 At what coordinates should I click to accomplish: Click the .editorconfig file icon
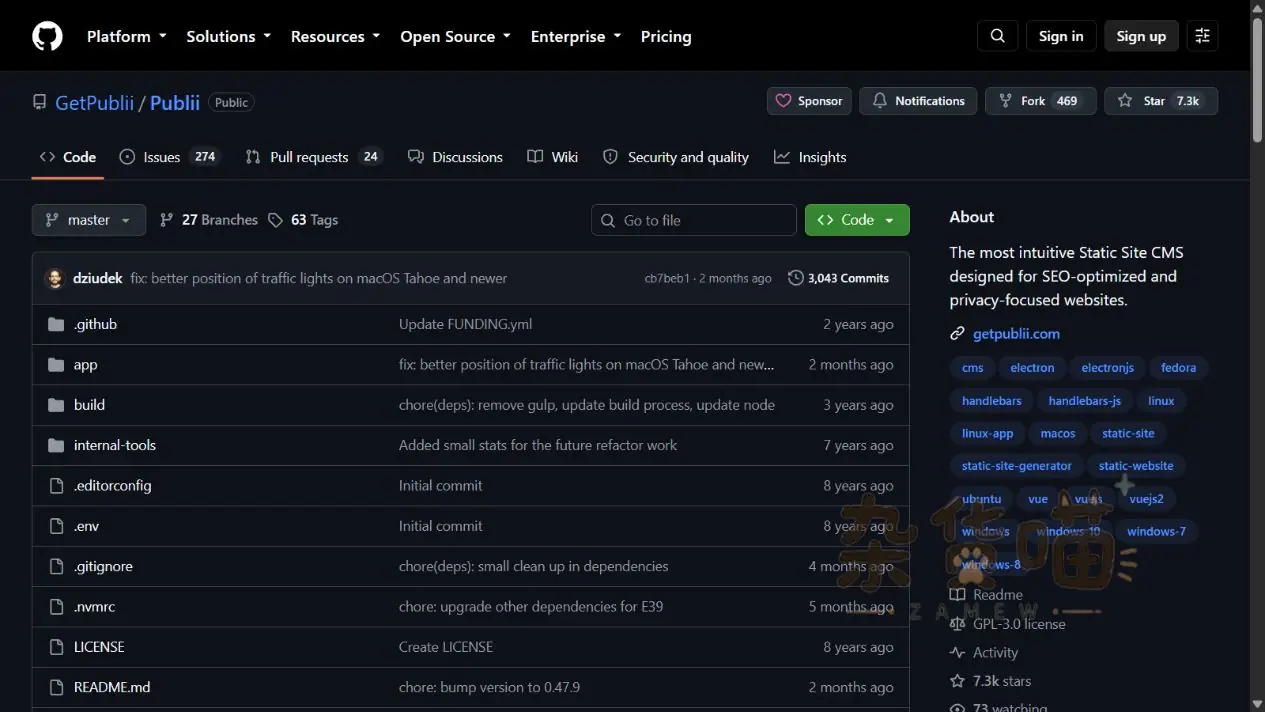[x=56, y=486]
